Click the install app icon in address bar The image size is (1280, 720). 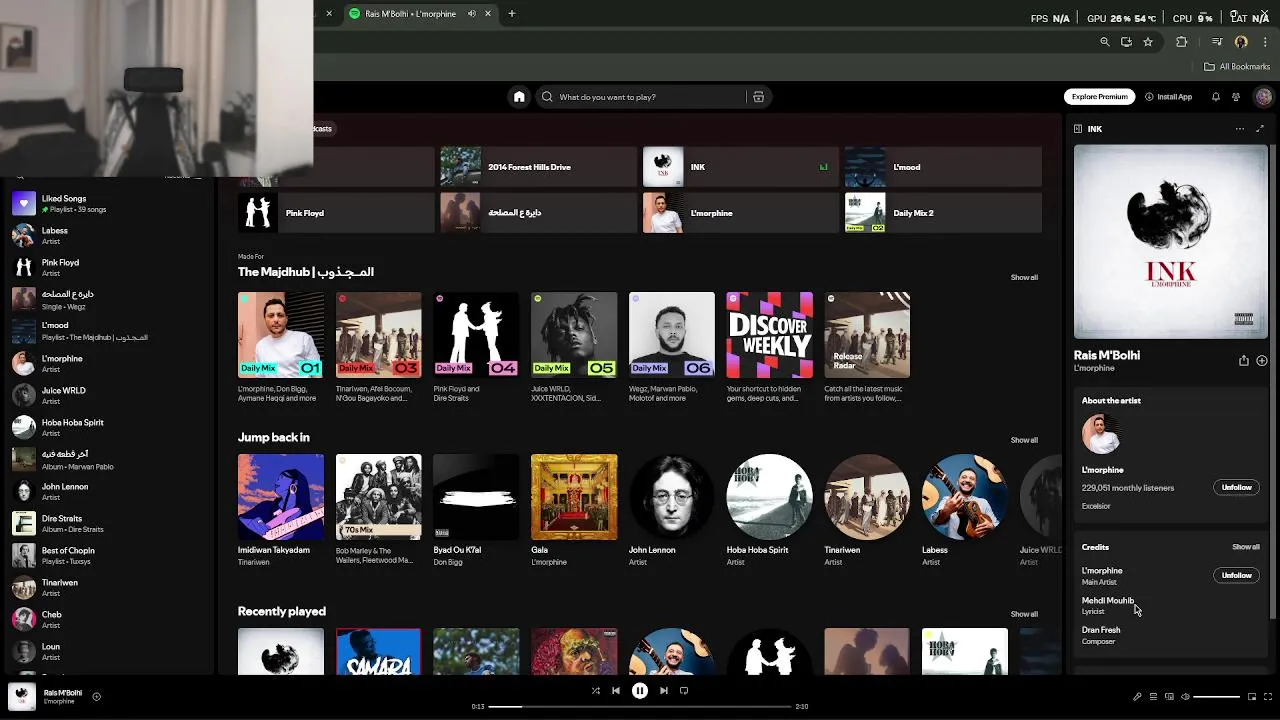pyautogui.click(x=1126, y=42)
